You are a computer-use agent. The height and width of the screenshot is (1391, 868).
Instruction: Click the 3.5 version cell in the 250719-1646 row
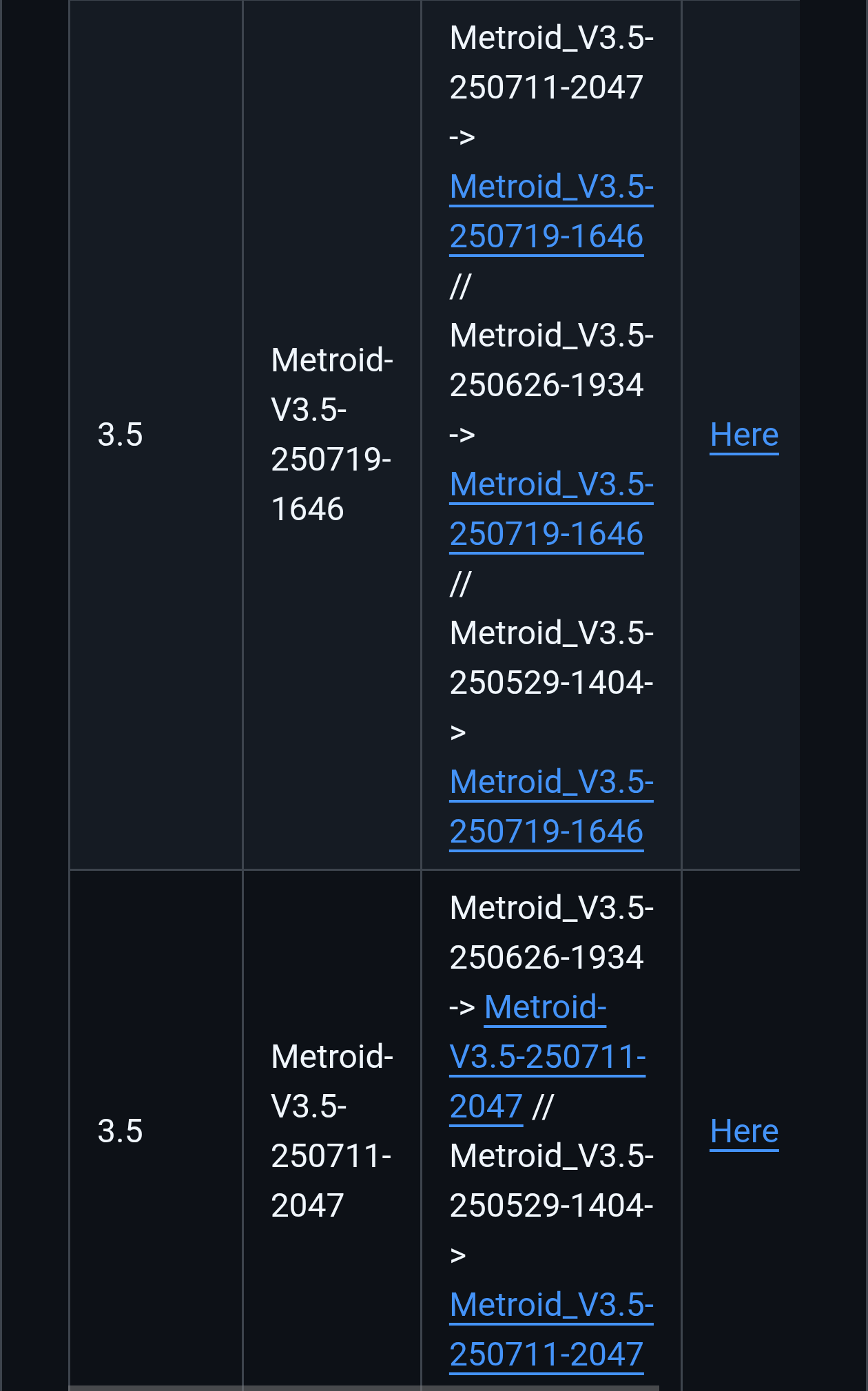[x=121, y=435]
